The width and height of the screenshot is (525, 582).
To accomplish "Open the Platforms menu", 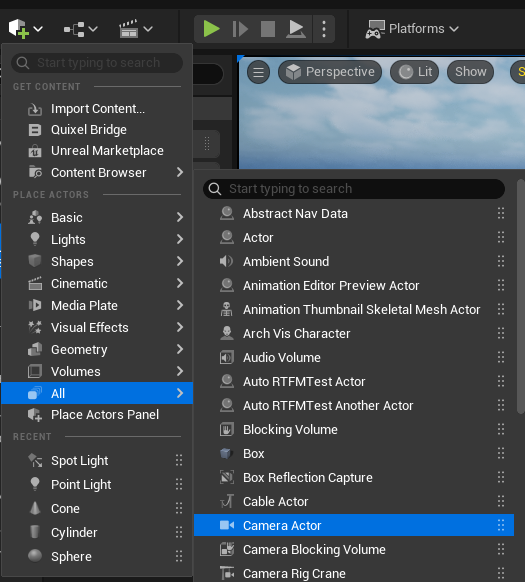I will pos(412,29).
